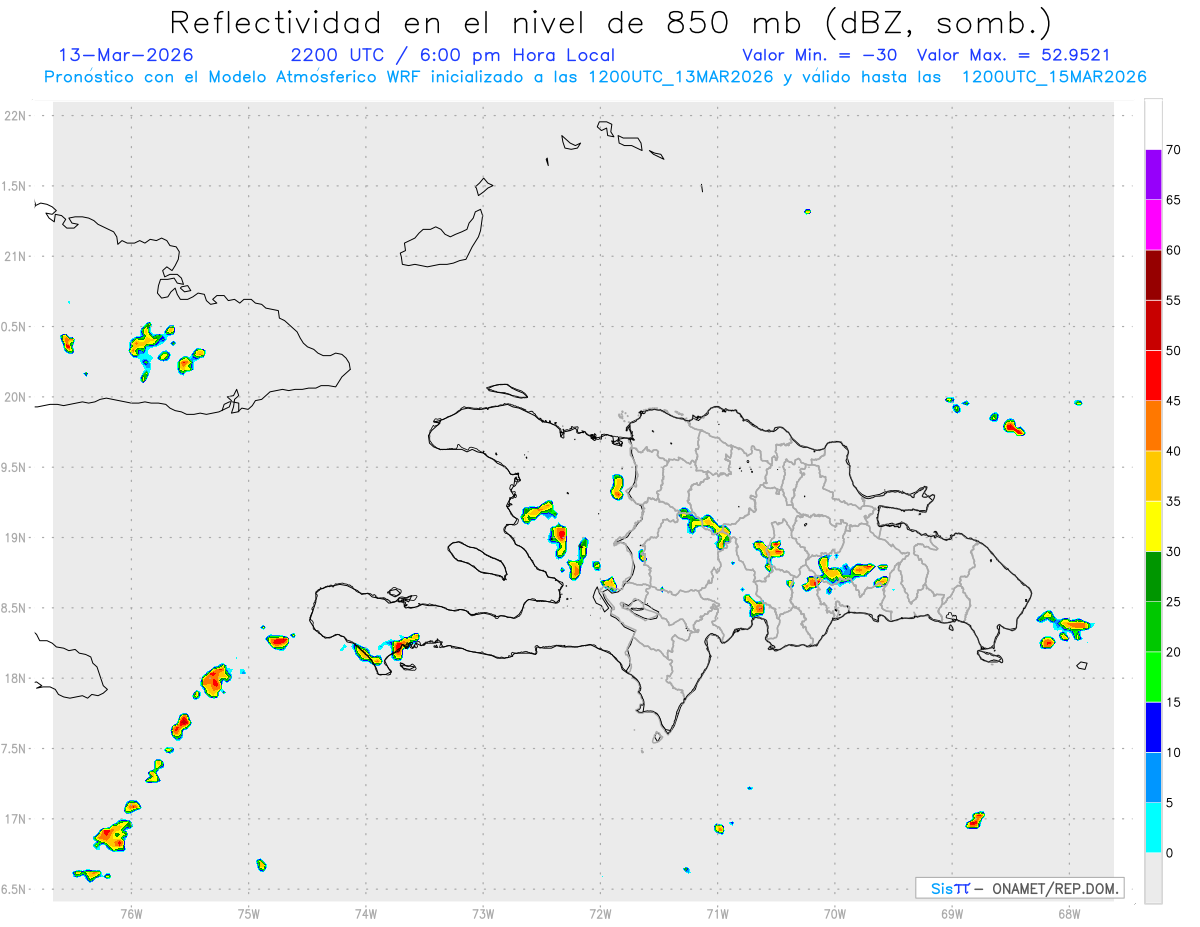The width and height of the screenshot is (1200, 927).
Task: Click the colorbar label '35'
Action: coord(1173,501)
